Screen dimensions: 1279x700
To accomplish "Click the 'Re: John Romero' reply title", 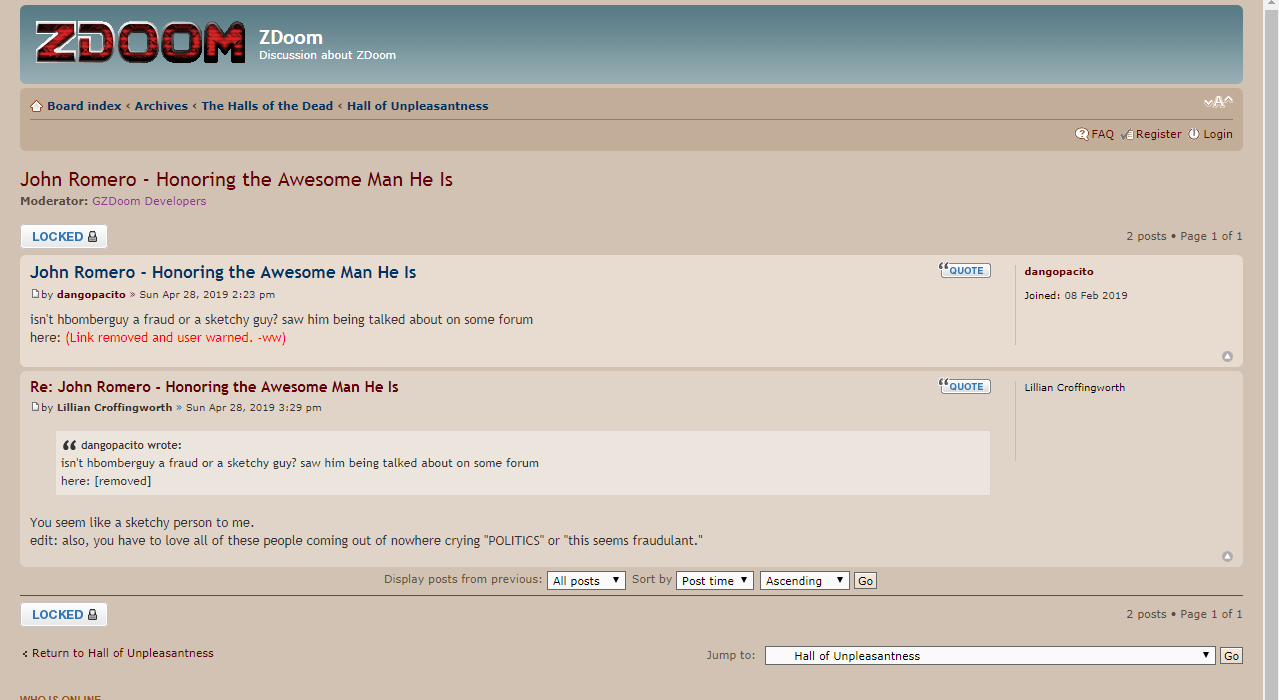I will pos(214,387).
